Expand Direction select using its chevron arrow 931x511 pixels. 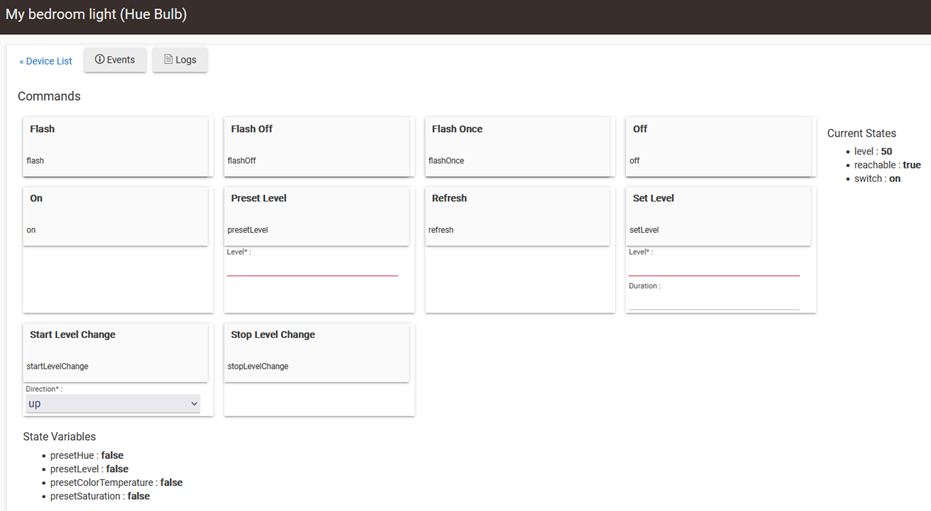point(194,404)
